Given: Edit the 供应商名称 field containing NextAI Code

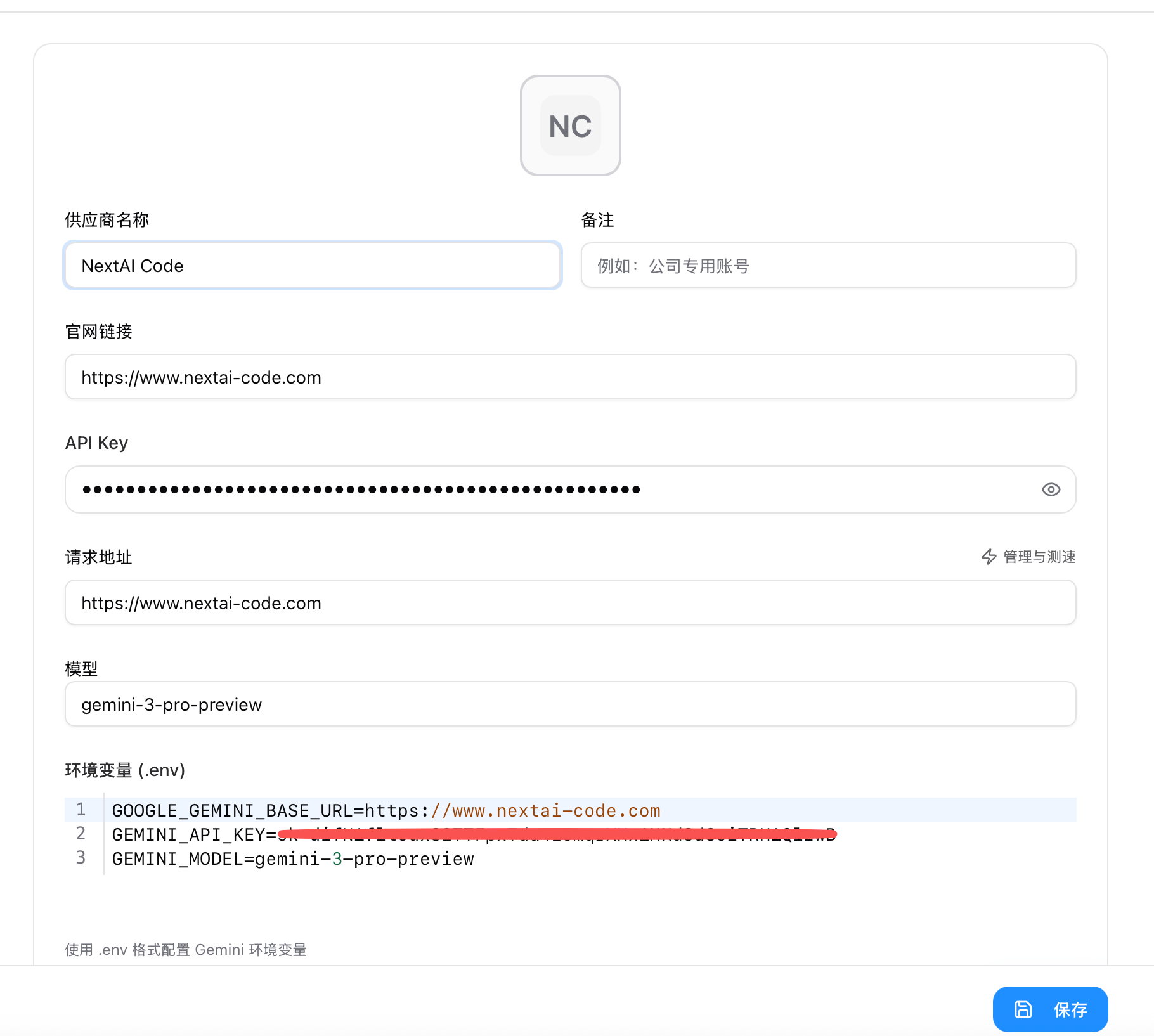Looking at the screenshot, I should pyautogui.click(x=312, y=266).
